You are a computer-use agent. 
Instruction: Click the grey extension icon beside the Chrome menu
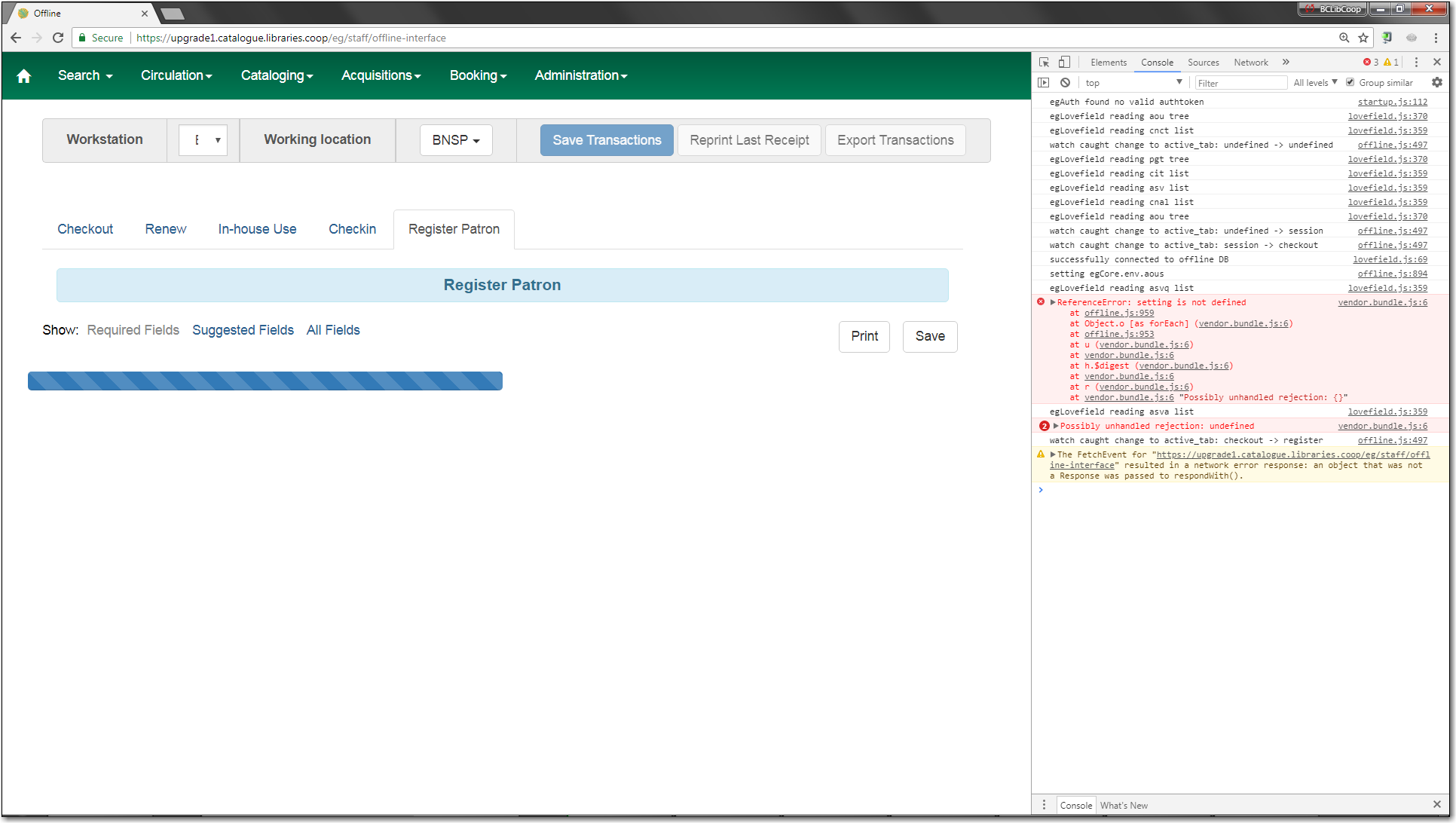[1412, 38]
